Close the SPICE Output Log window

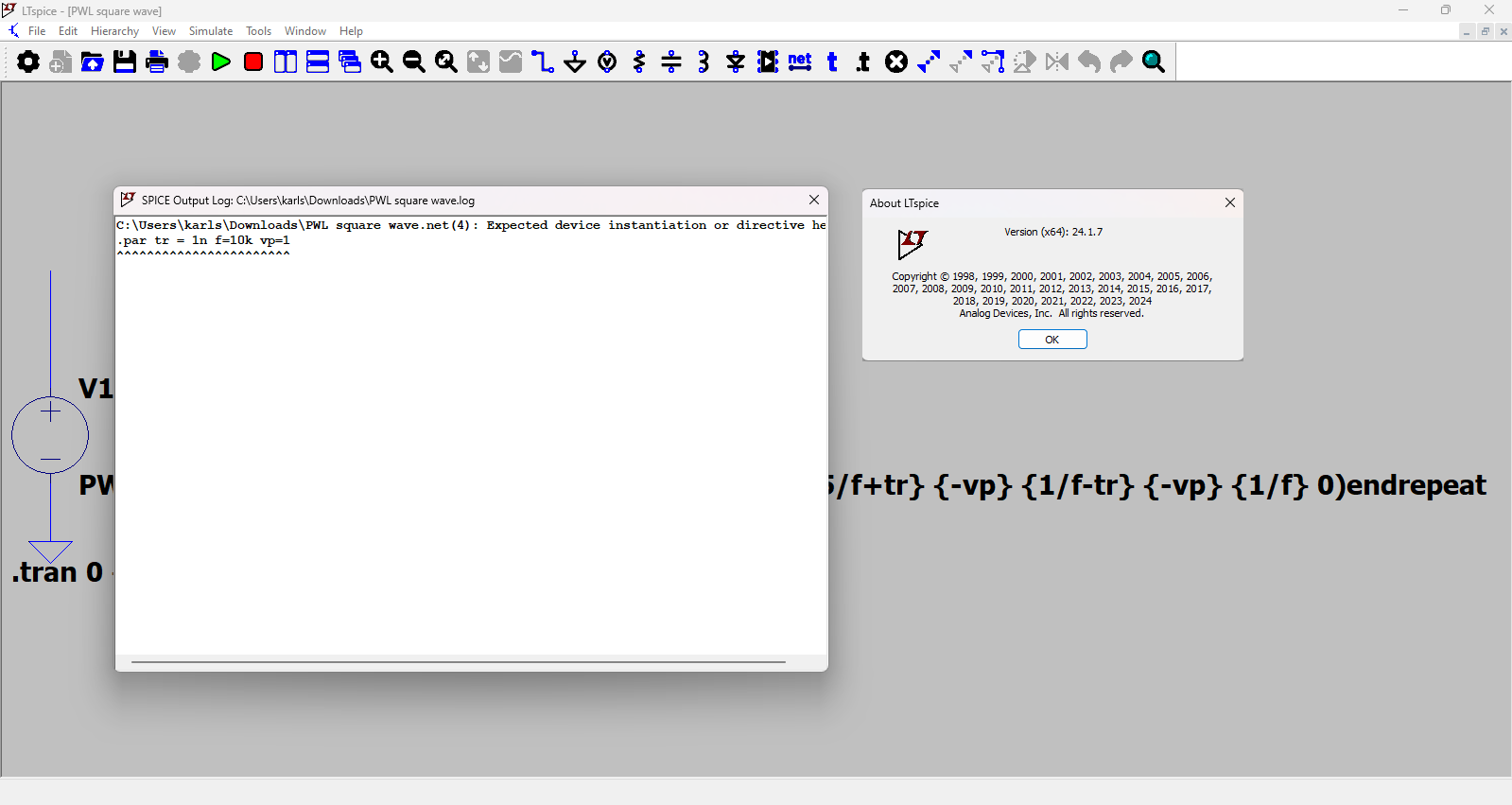(814, 200)
